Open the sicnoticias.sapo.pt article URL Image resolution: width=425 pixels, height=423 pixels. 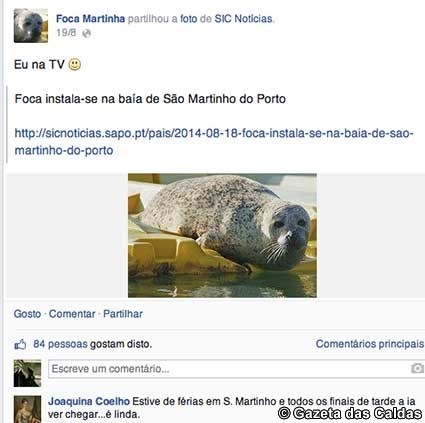tap(214, 142)
